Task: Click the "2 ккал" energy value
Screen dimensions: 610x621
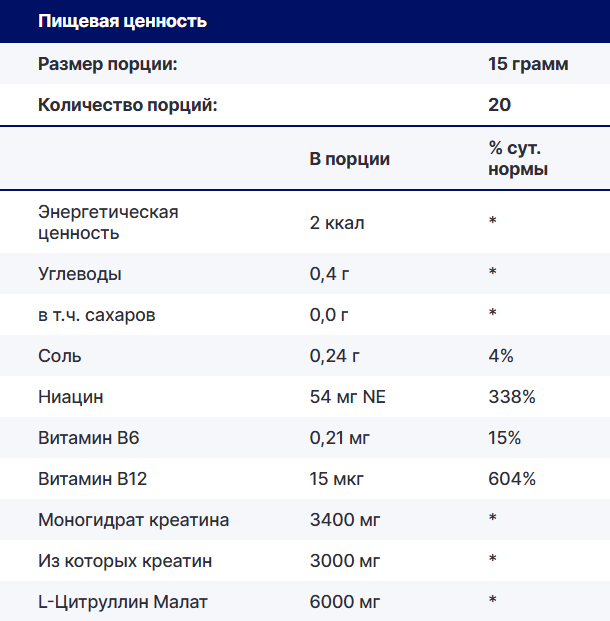Action: point(337,222)
